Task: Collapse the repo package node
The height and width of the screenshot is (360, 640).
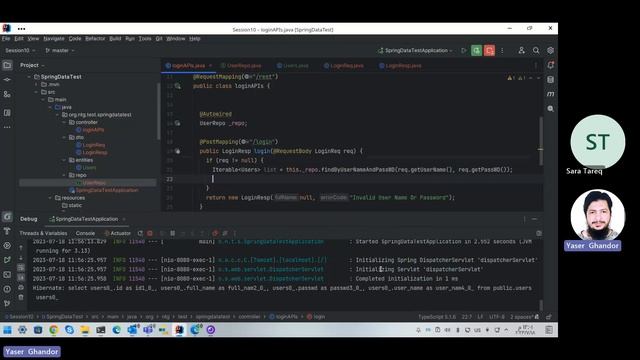Action: 64,175
